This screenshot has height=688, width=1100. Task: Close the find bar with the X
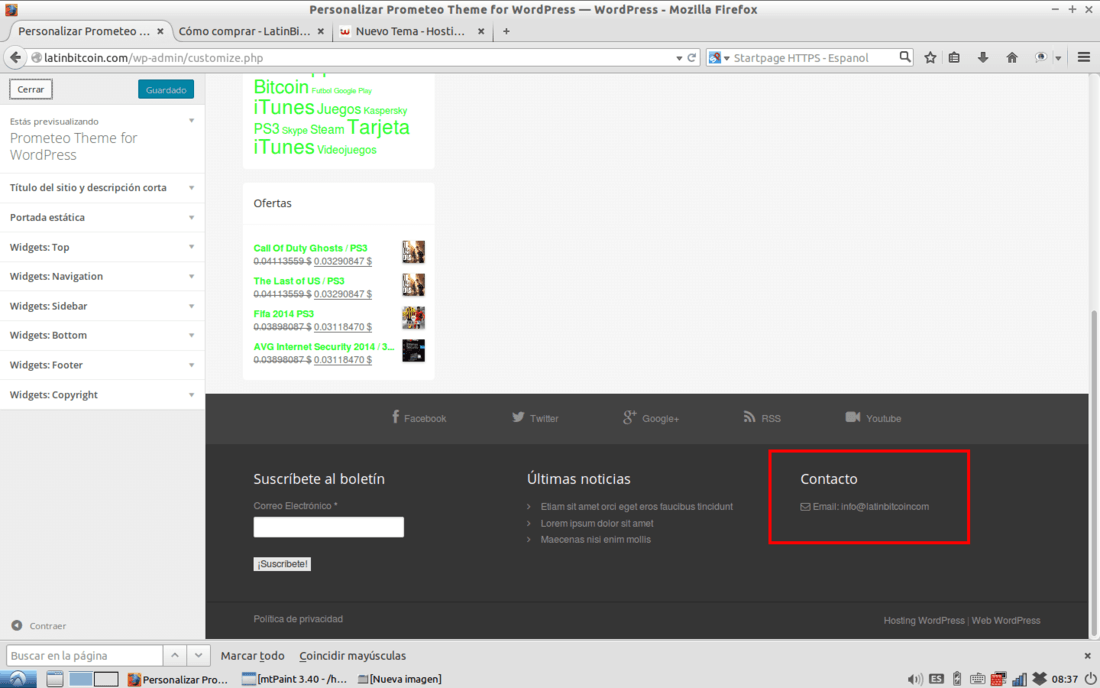click(1087, 656)
